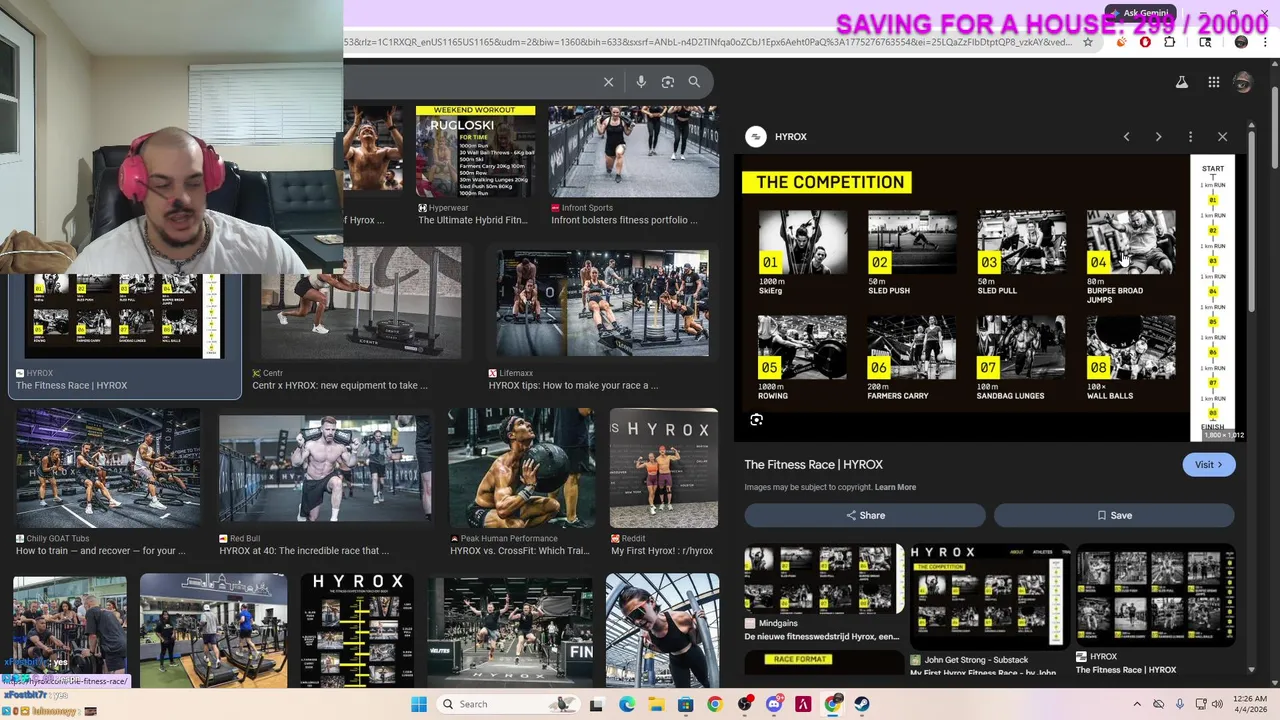Open the Google apps grid
1280x720 pixels.
[1213, 82]
